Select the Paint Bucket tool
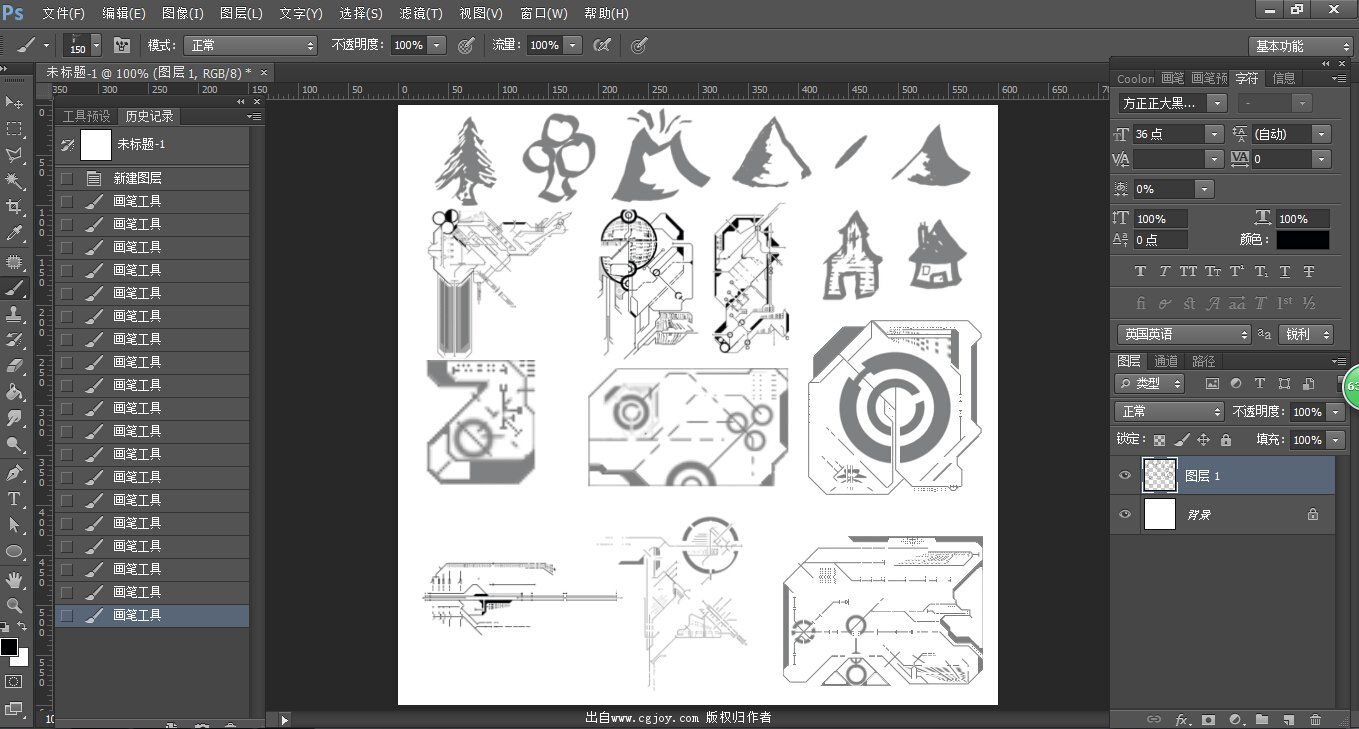This screenshot has width=1359, height=729. 14,392
